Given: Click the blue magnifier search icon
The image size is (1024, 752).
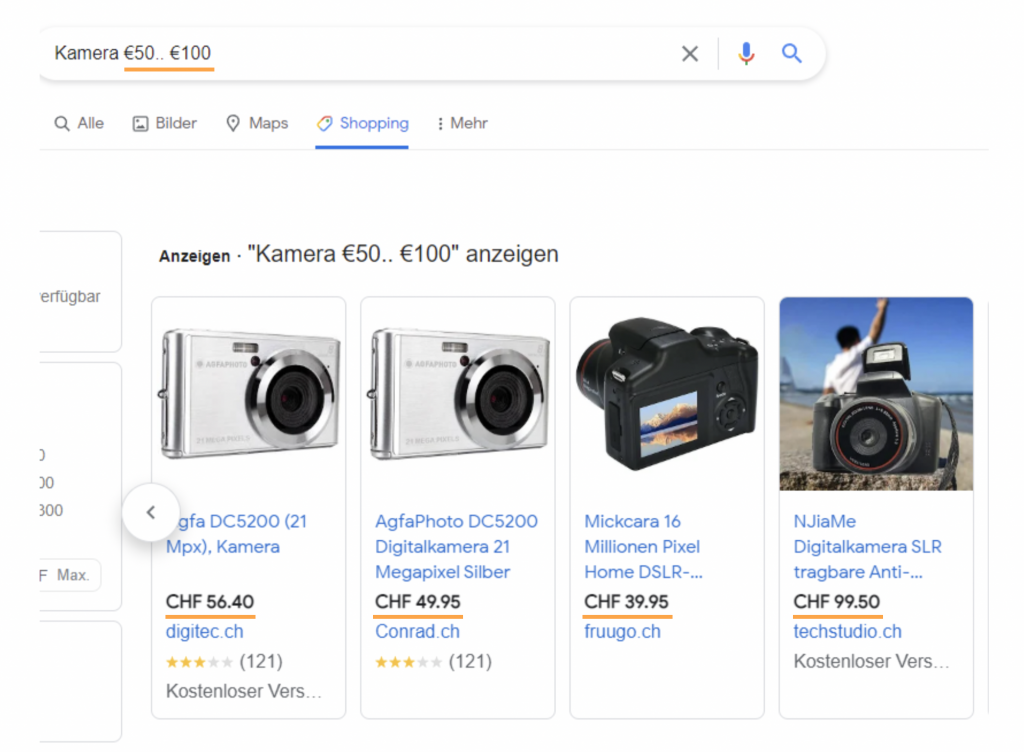Looking at the screenshot, I should click(x=792, y=54).
